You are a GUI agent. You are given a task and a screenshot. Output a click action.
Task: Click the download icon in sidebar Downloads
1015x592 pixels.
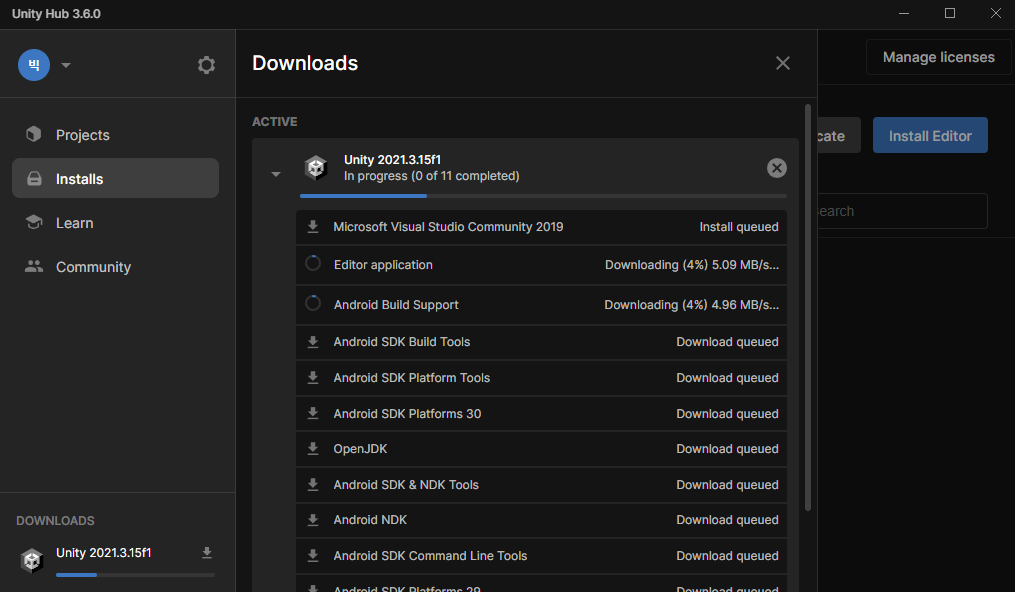click(x=206, y=553)
